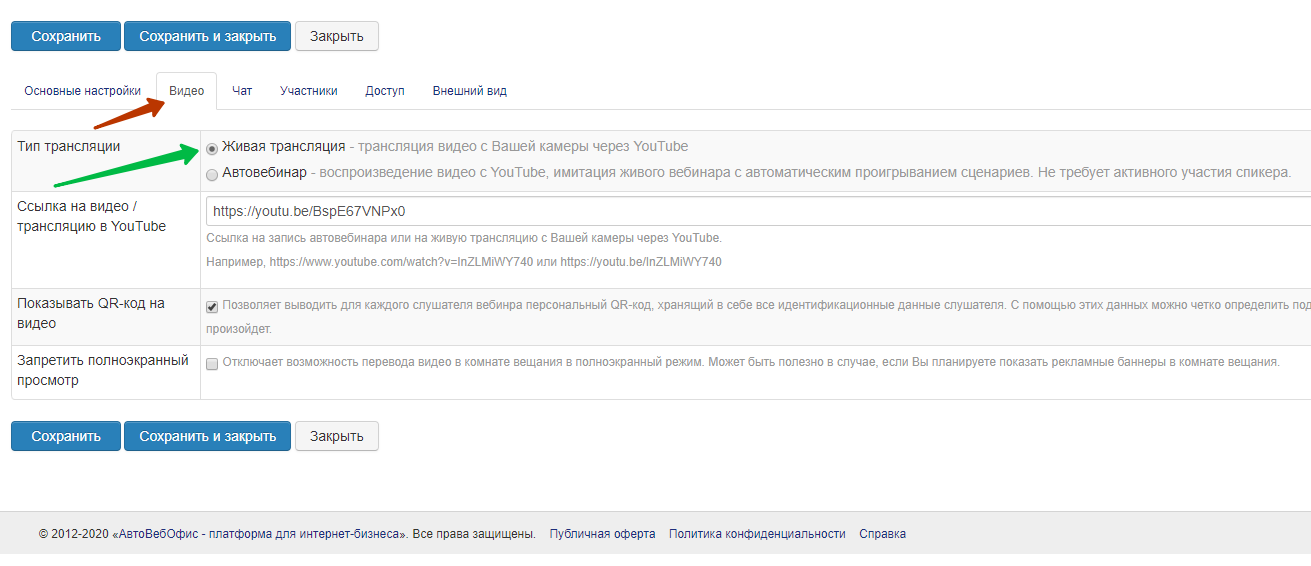Click Сохранить below the settings table
The image size is (1311, 566).
66,436
